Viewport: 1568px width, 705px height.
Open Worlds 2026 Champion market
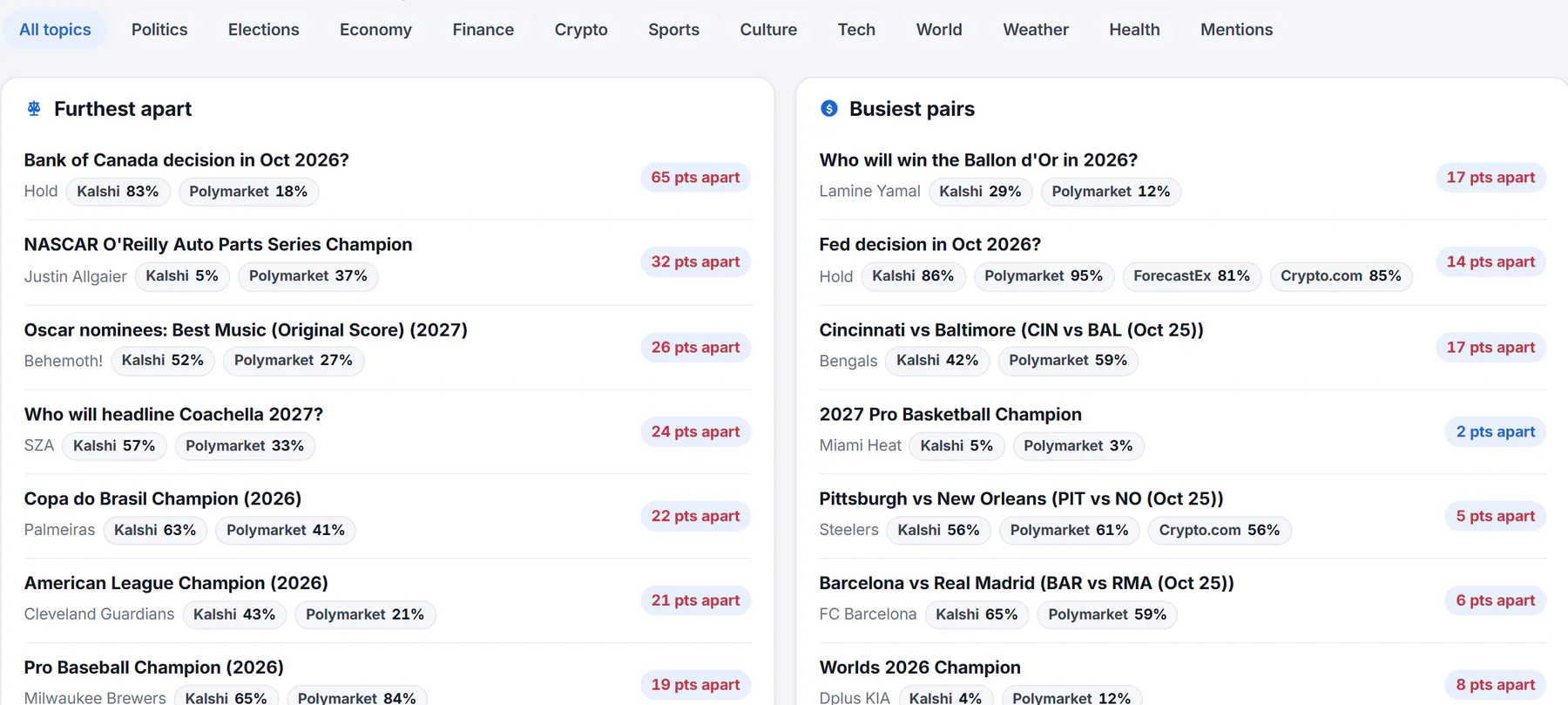pos(920,668)
